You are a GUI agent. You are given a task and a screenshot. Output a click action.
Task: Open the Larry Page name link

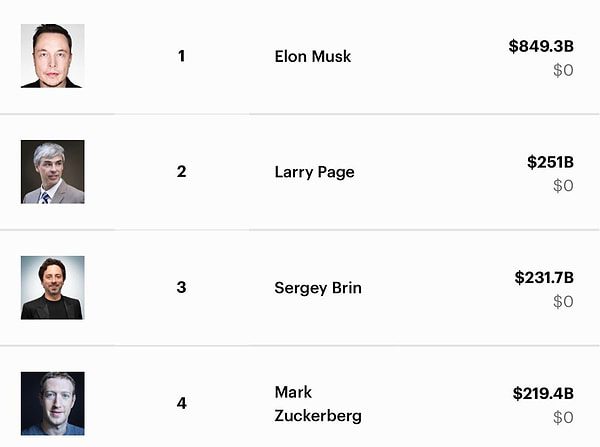[314, 172]
